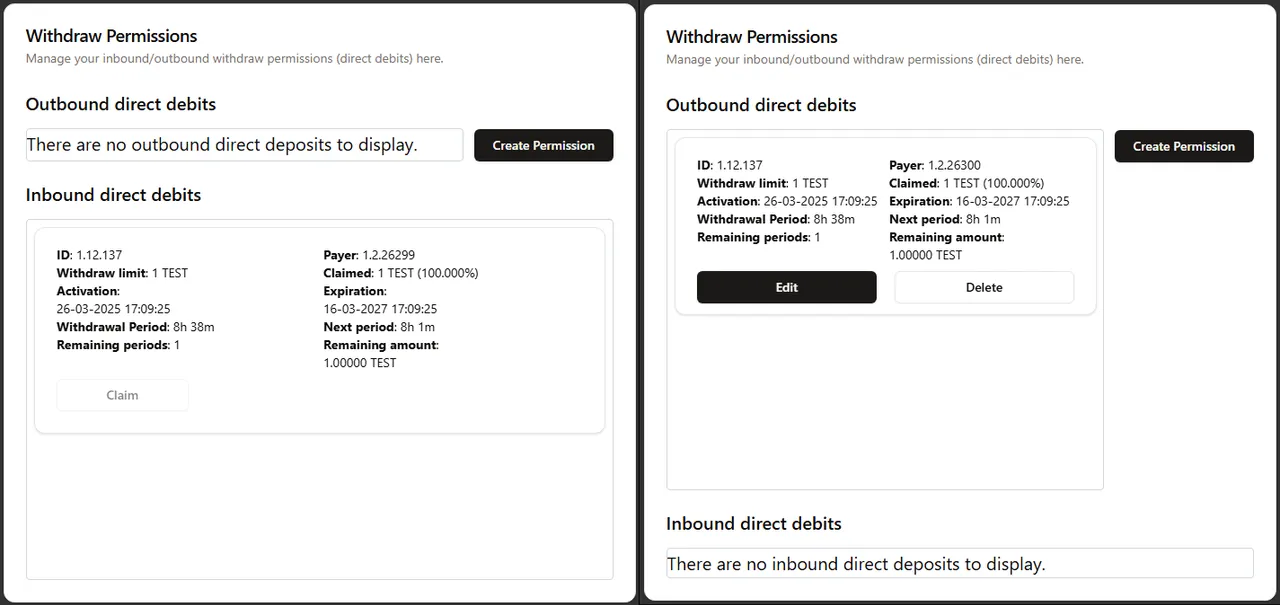The image size is (1280, 605).
Task: Click Withdraw limit 1 TEST in inbound card
Action: point(122,273)
